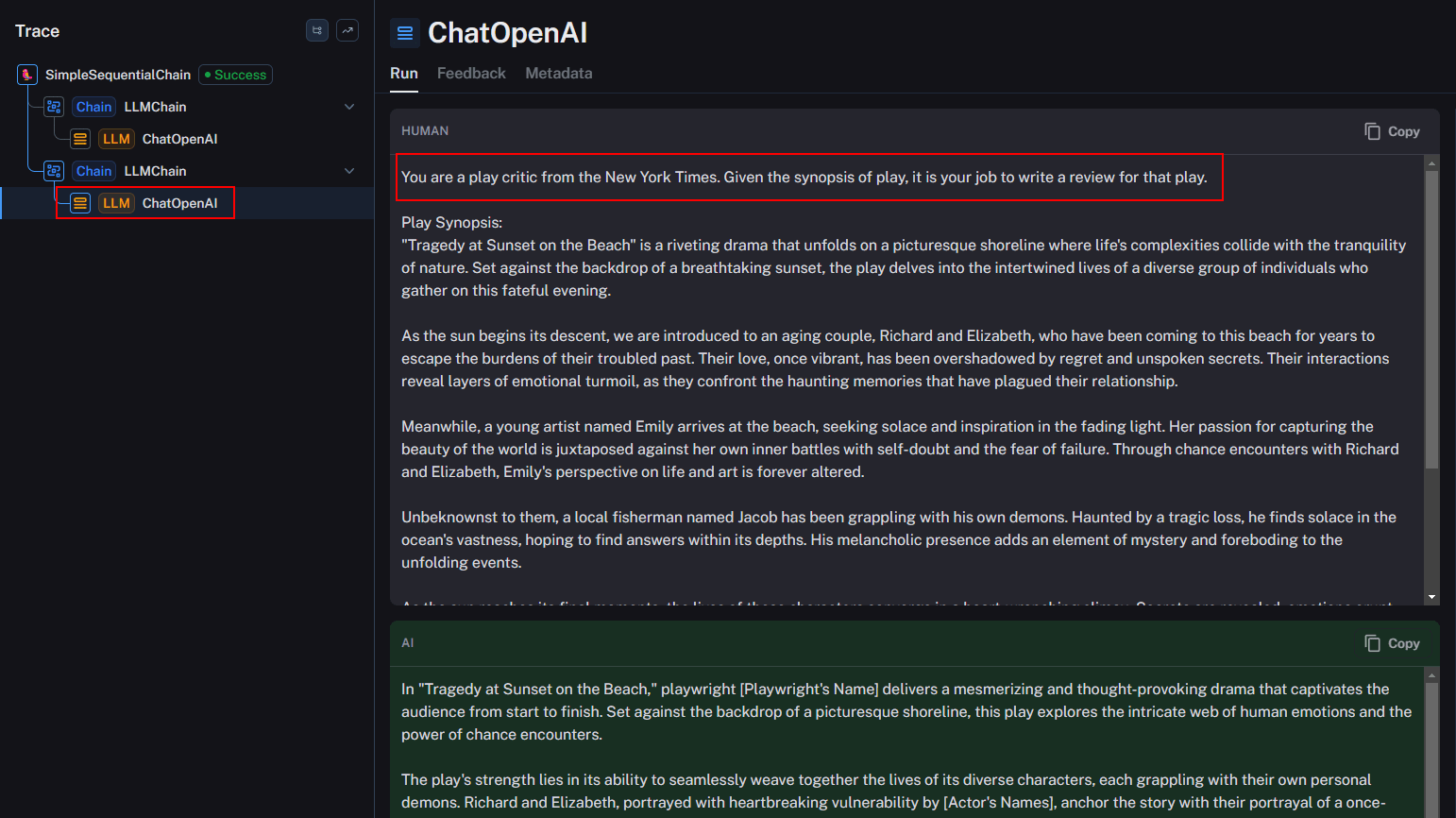Click the parrot icon beside SimpleSequentialChain

tap(27, 75)
